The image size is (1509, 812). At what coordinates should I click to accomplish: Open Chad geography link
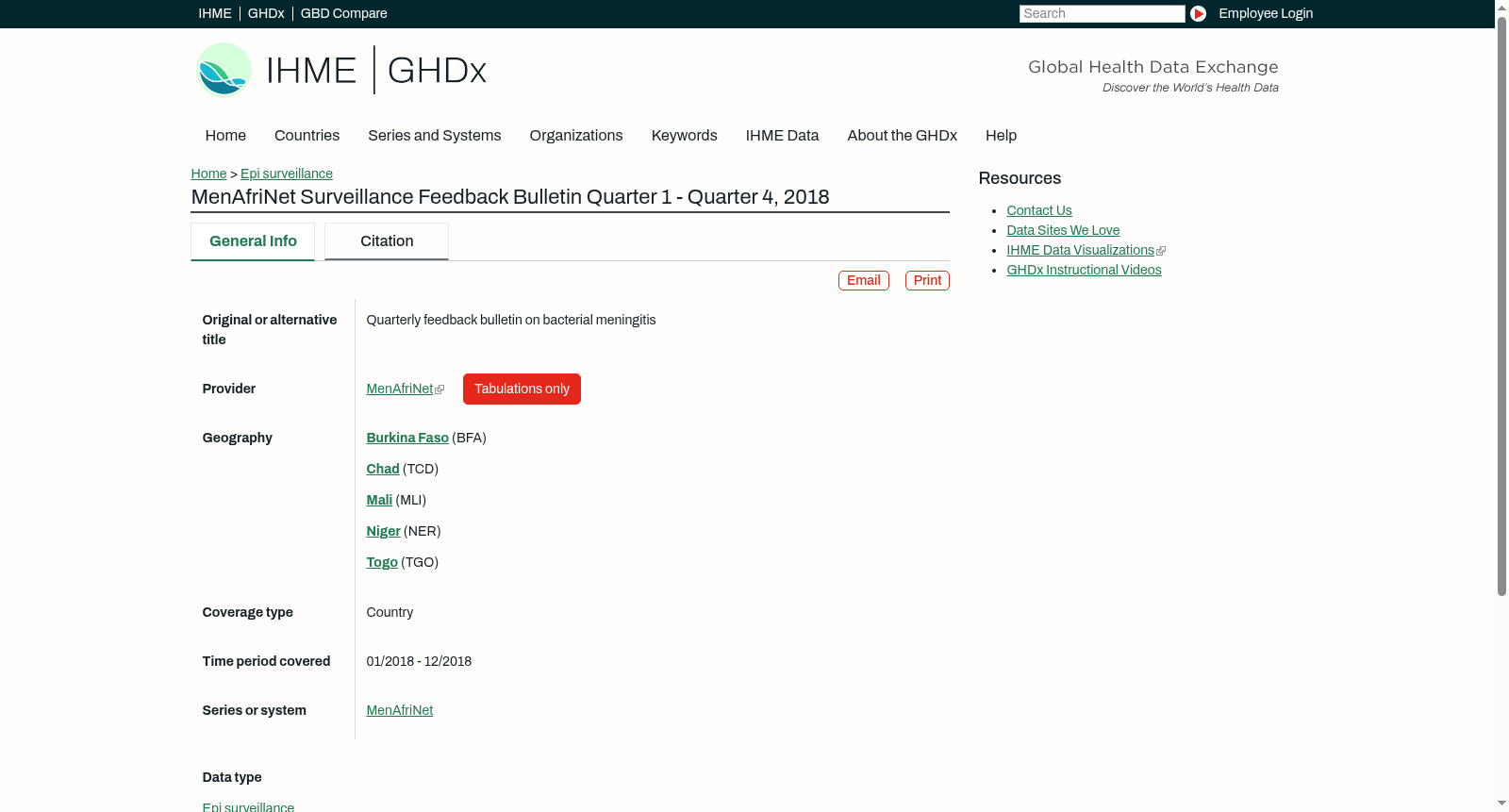(383, 469)
